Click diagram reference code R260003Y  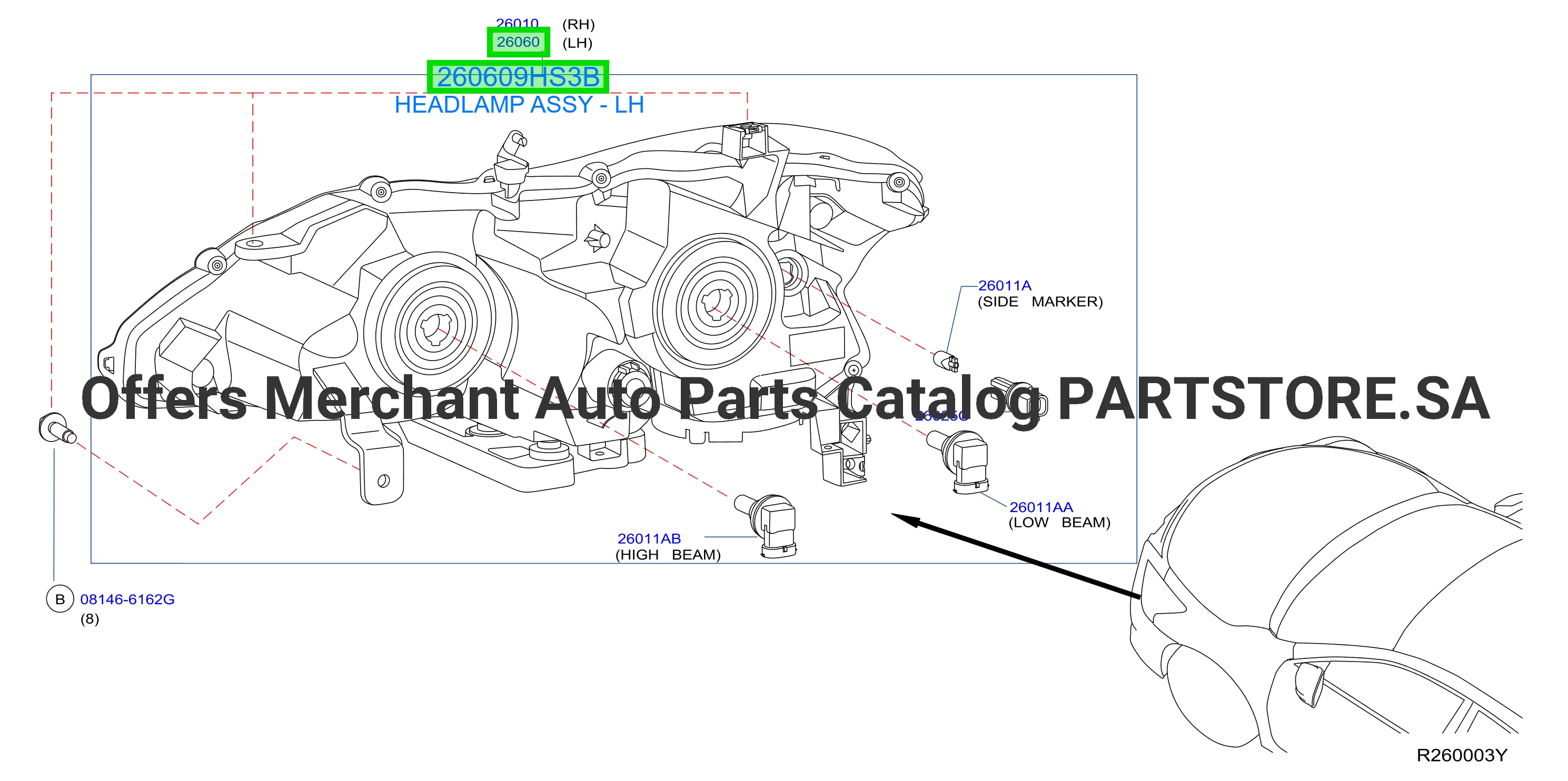pyautogui.click(x=1462, y=755)
